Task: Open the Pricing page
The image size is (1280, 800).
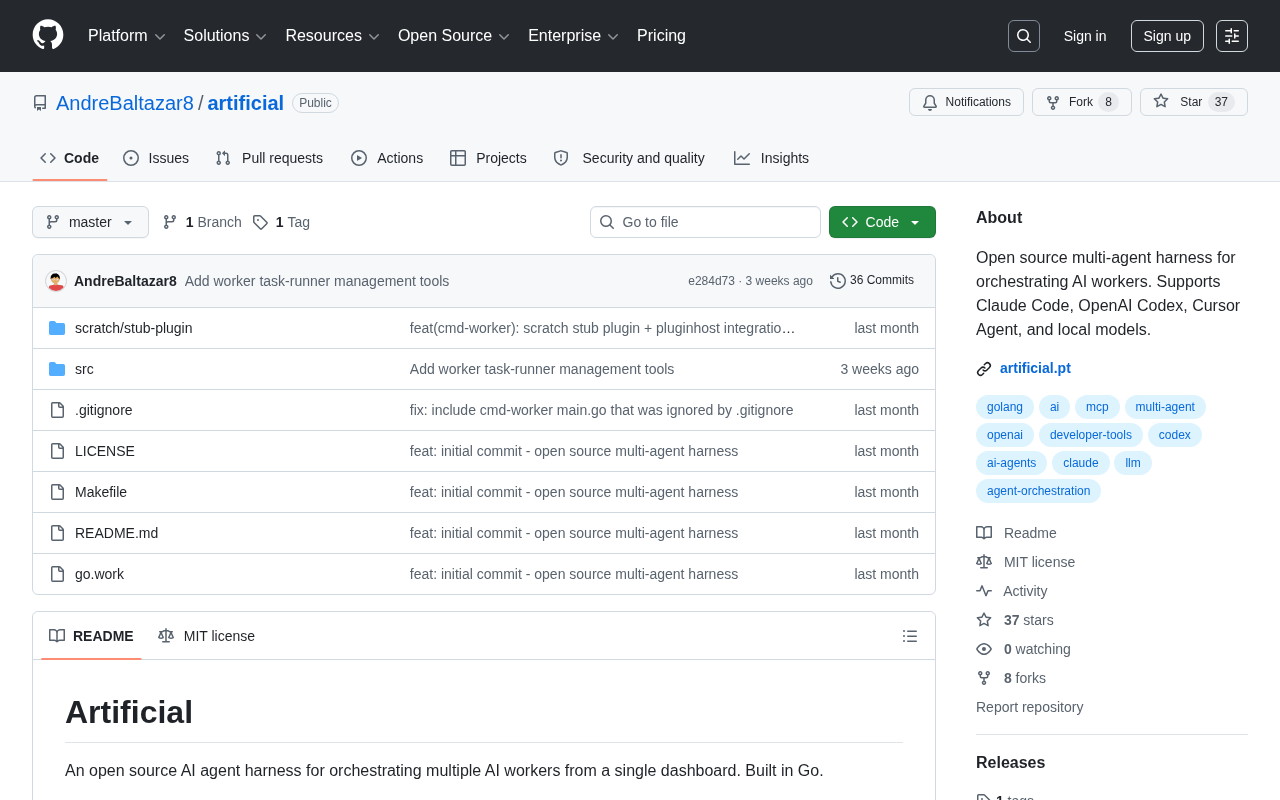Action: coord(661,36)
